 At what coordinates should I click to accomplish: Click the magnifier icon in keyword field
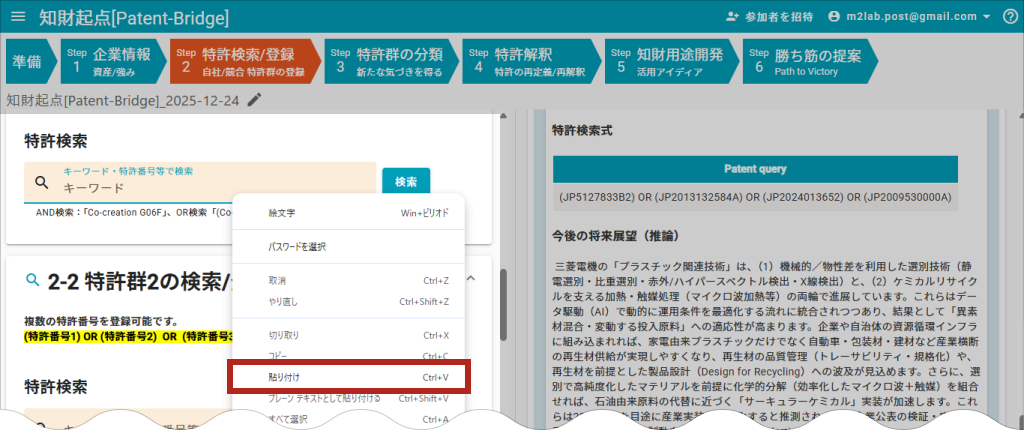[x=42, y=183]
